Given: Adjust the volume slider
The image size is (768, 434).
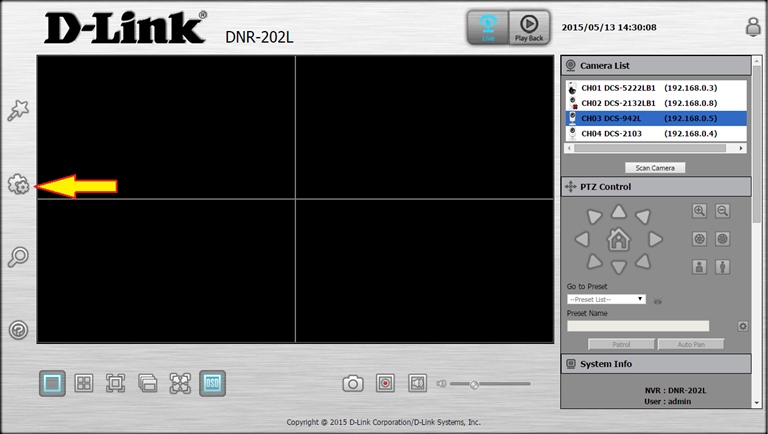Looking at the screenshot, I should coord(474,384).
